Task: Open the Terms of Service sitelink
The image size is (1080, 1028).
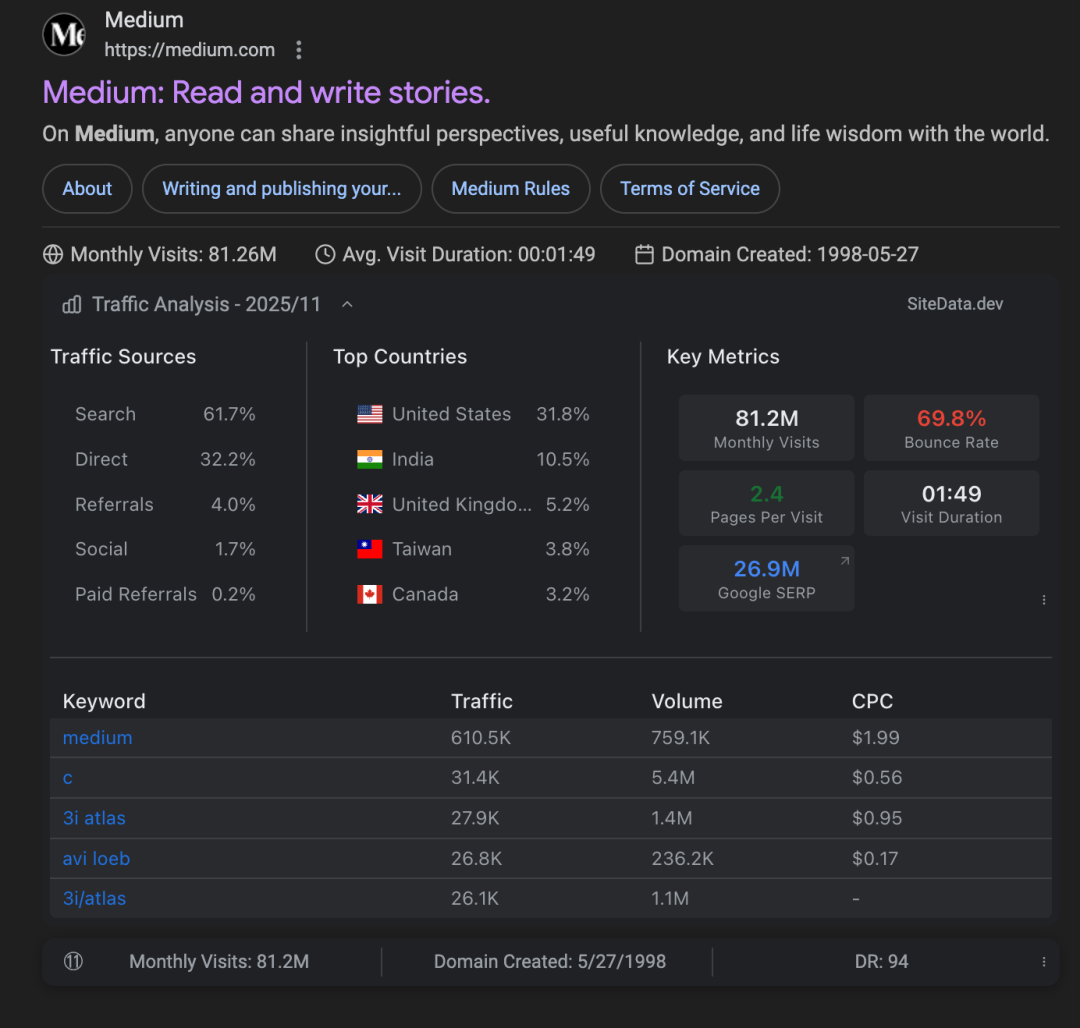Action: click(x=690, y=189)
